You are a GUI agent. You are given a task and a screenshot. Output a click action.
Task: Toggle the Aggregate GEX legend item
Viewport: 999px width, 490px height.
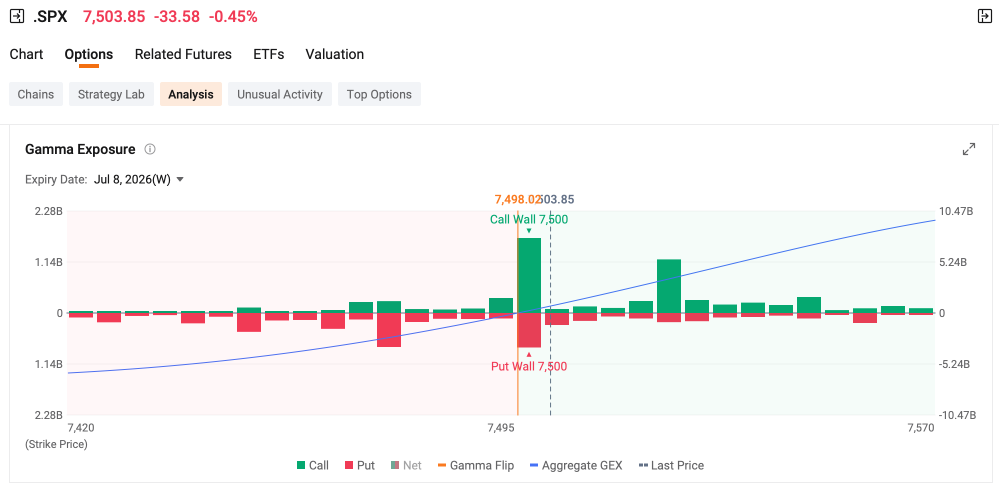tap(576, 465)
